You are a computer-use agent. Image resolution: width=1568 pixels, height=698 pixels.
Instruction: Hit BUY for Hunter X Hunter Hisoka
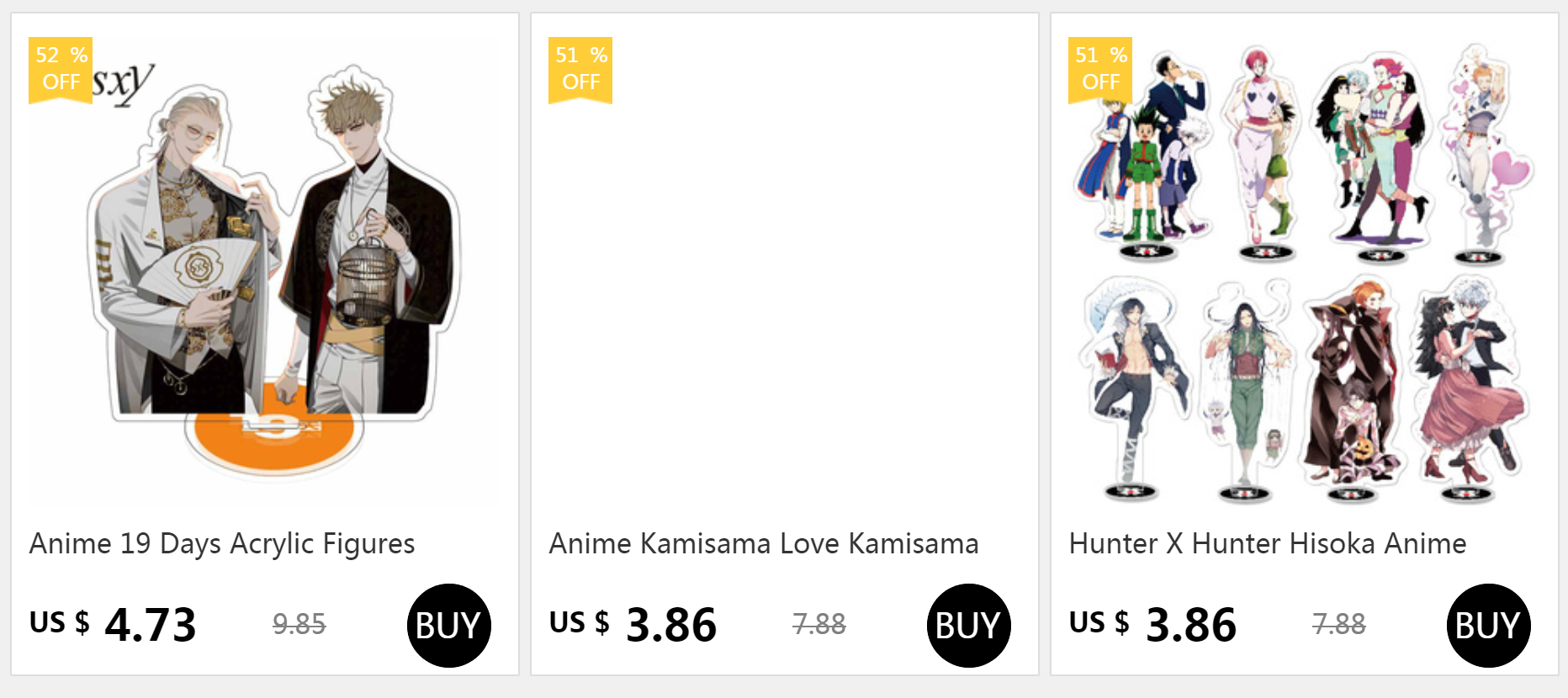(x=1488, y=626)
